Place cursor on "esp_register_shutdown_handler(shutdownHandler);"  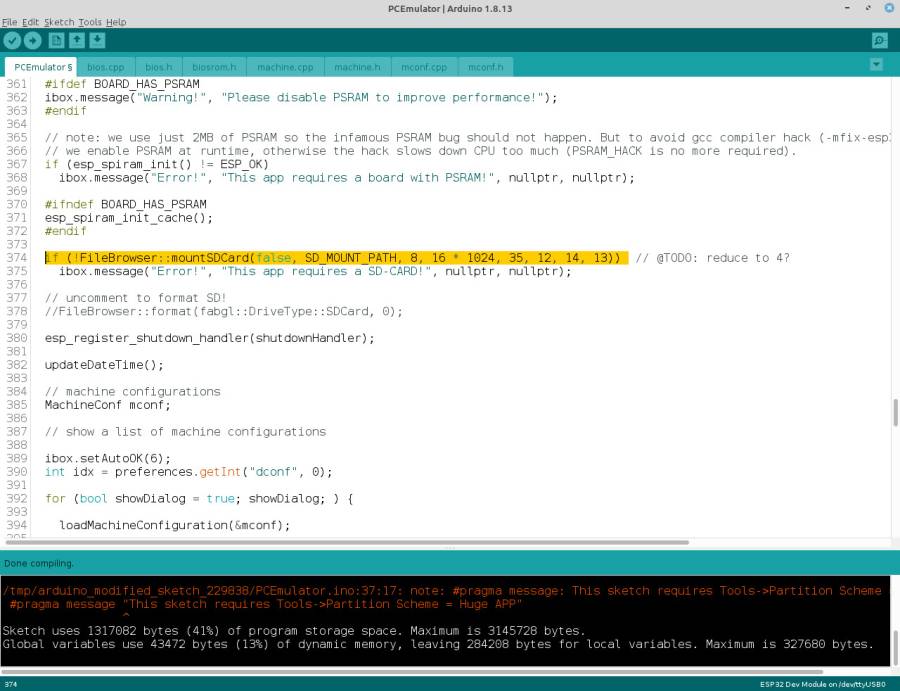[x=210, y=338]
